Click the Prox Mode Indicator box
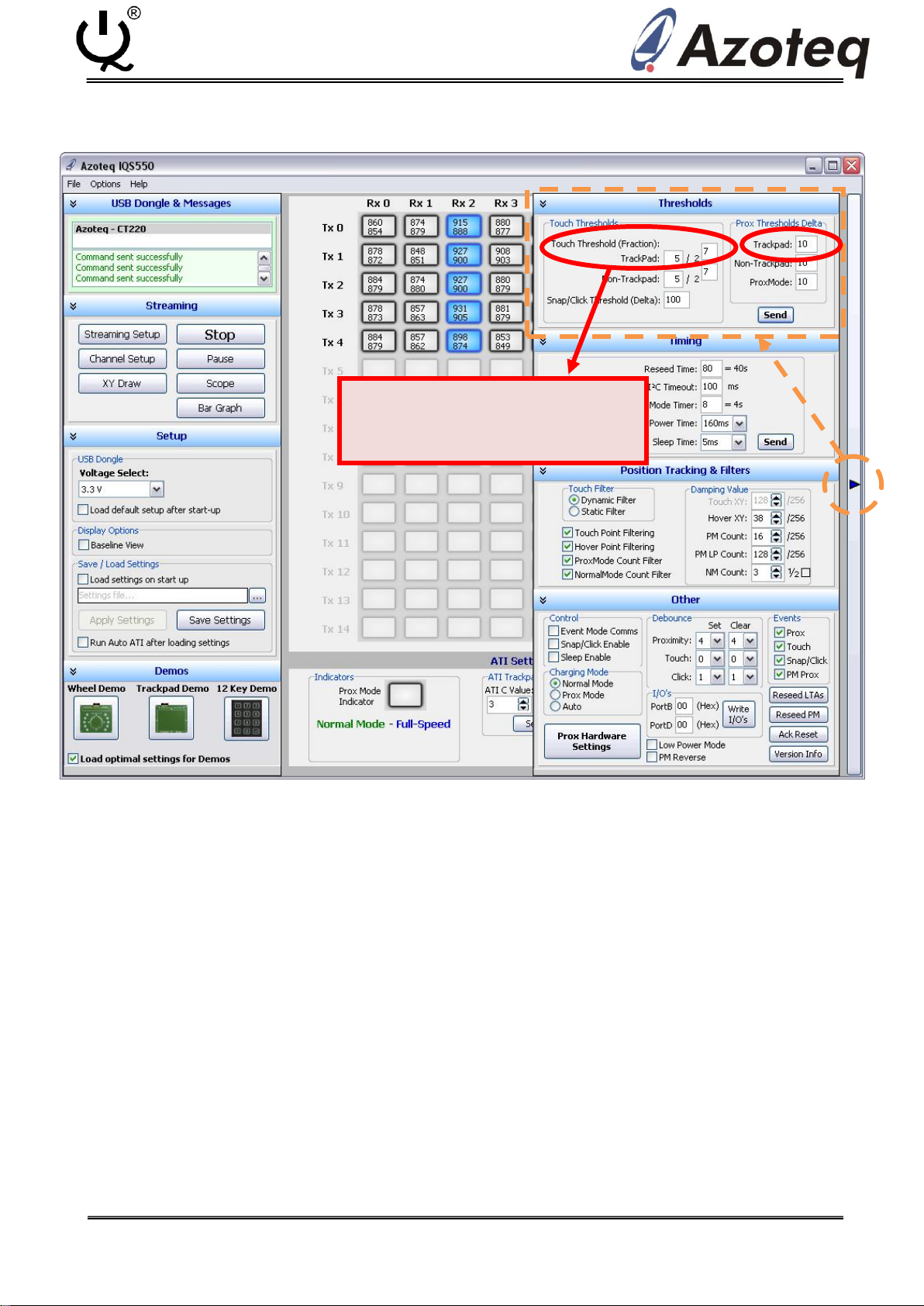924x1306 pixels. [x=405, y=695]
